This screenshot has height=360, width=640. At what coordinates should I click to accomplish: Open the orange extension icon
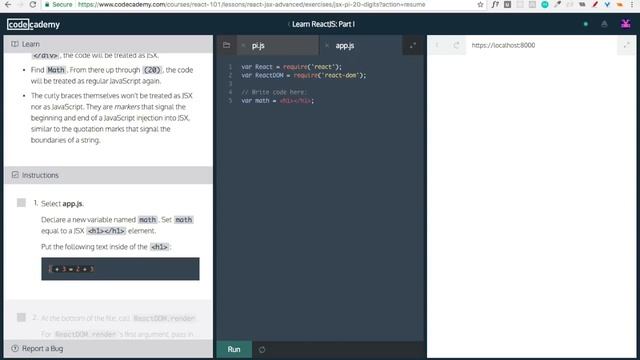(620, 4)
